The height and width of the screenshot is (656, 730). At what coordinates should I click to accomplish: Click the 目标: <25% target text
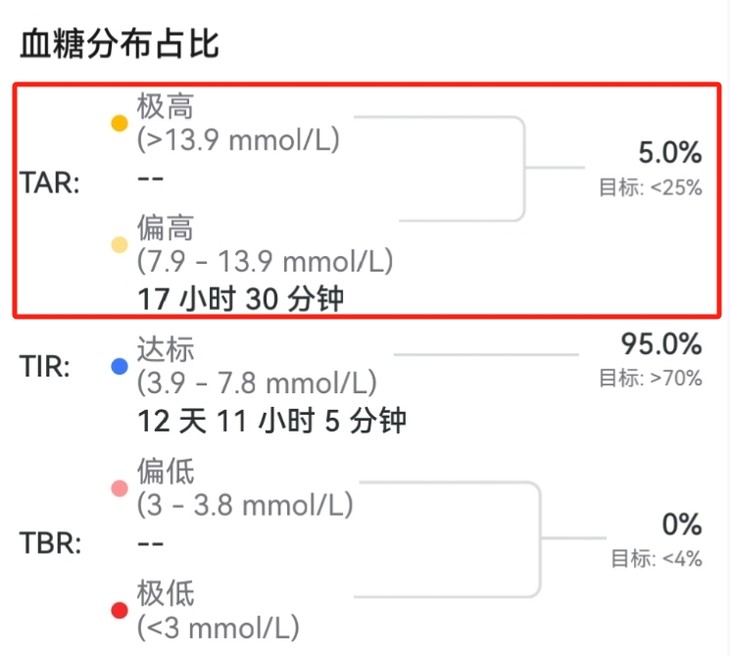650,187
